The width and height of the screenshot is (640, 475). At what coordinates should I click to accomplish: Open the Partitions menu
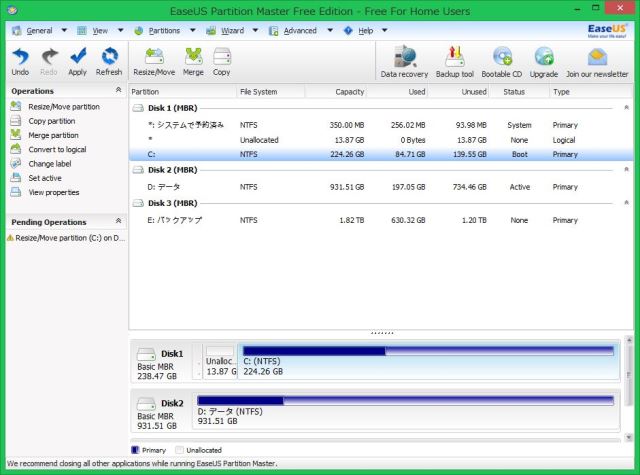point(164,31)
